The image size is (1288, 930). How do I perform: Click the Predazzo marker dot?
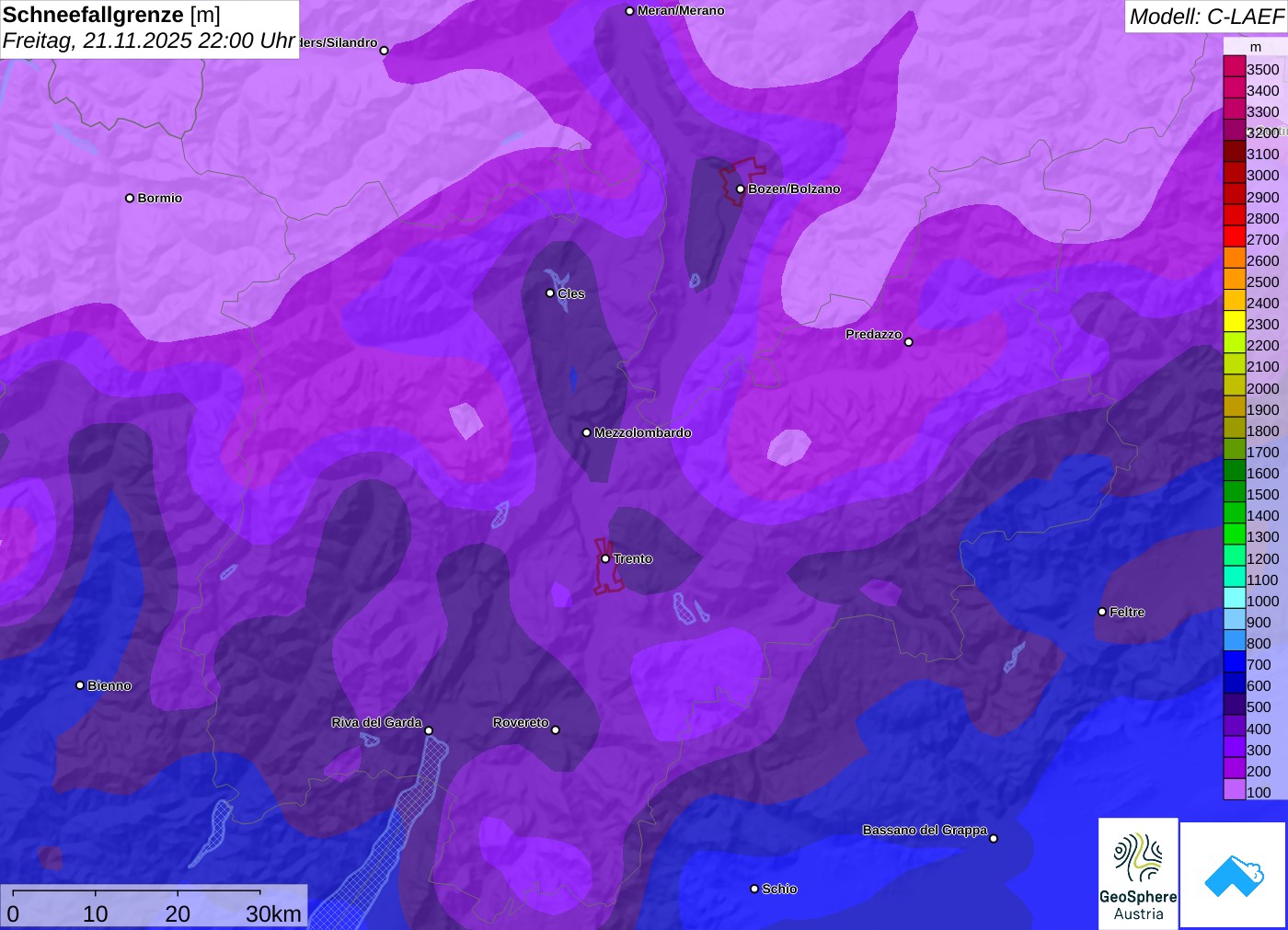click(909, 342)
